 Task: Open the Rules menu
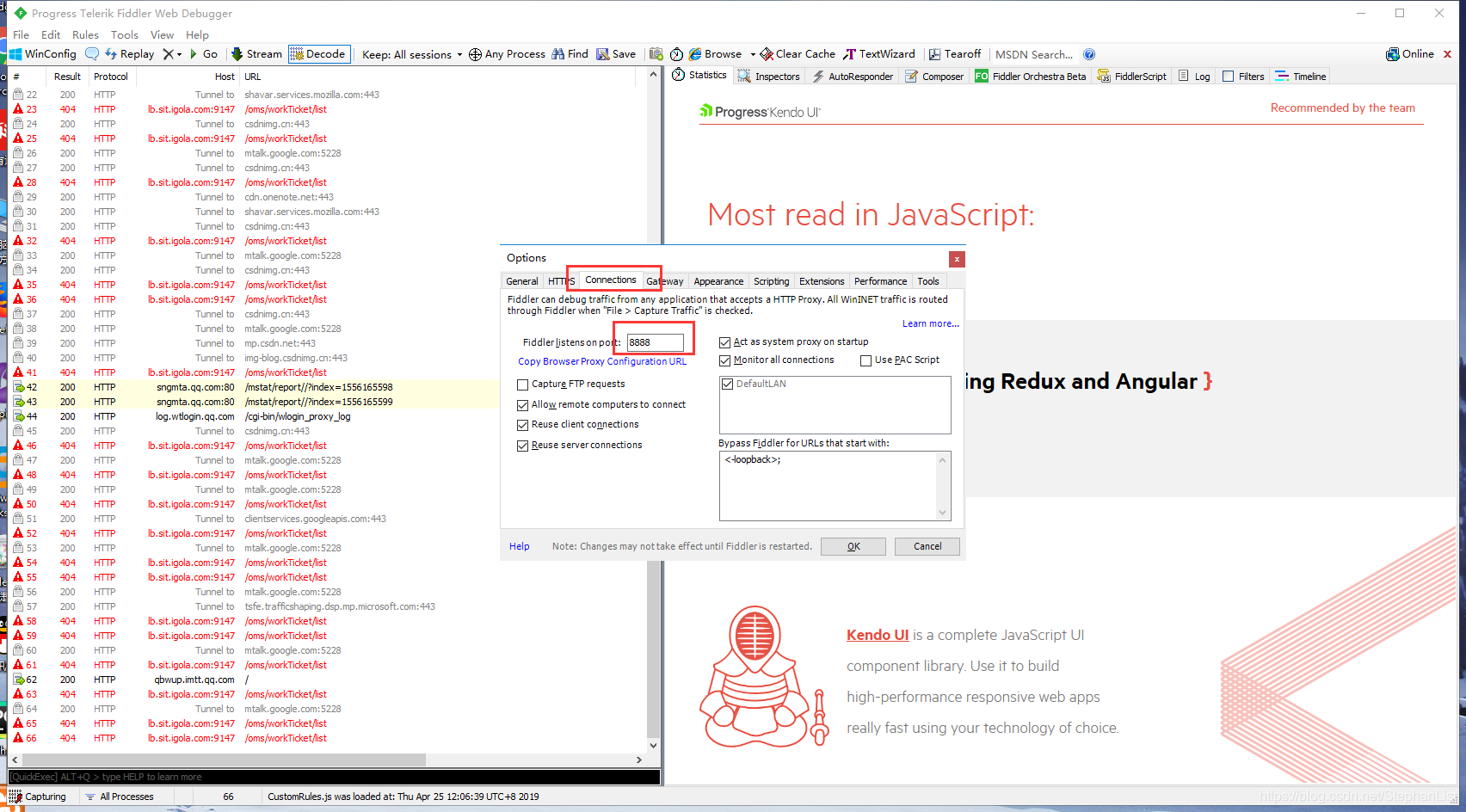[85, 34]
